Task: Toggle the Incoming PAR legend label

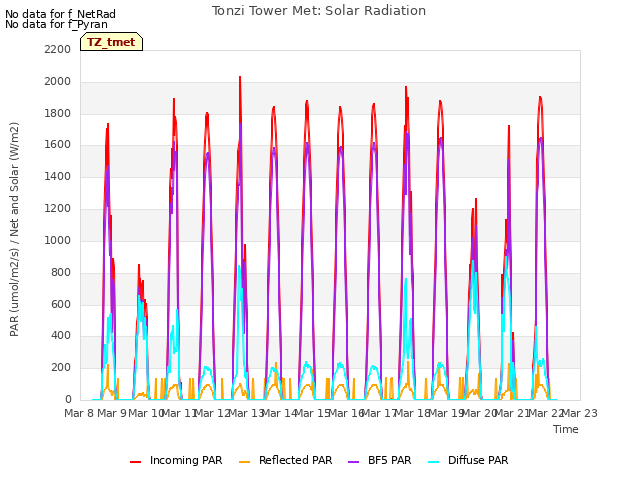Action: (186, 460)
